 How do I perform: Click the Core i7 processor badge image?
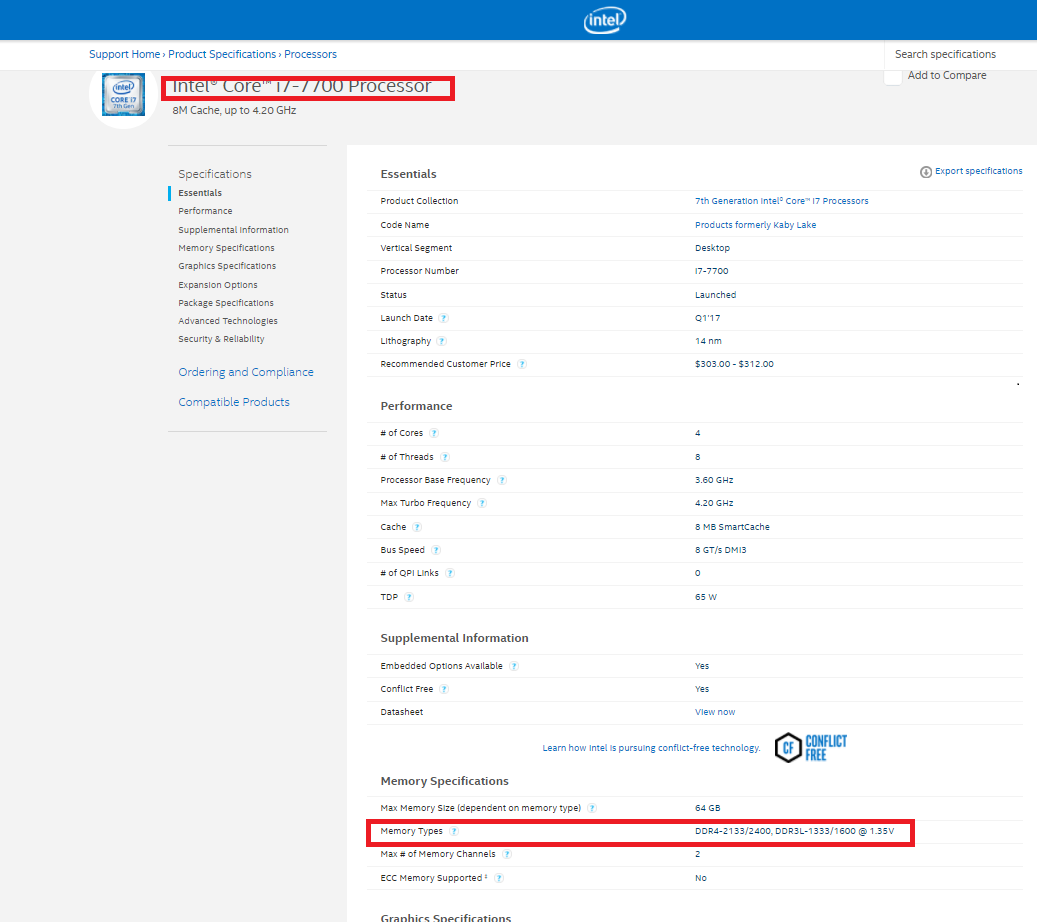pos(123,95)
